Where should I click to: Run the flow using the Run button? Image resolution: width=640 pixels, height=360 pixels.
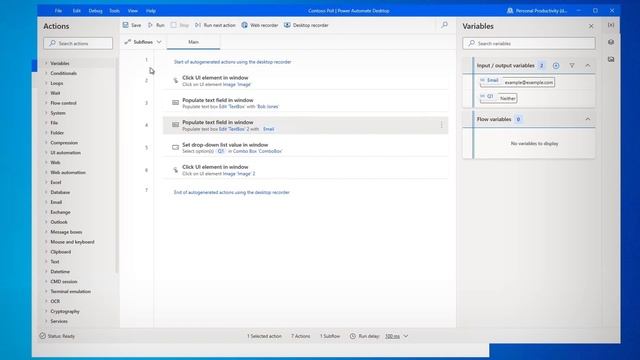pyautogui.click(x=156, y=25)
